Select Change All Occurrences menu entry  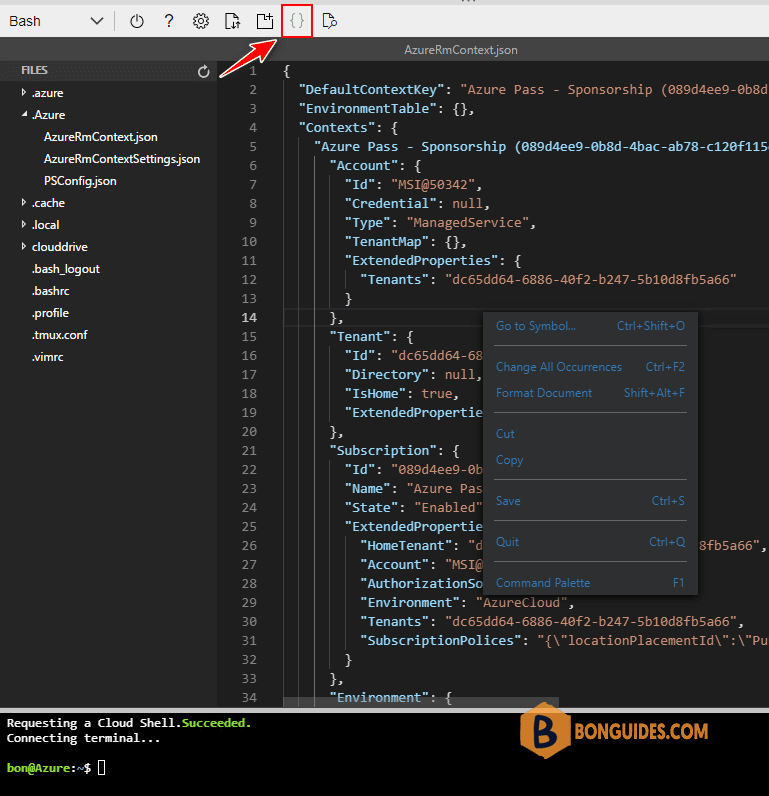(x=590, y=367)
